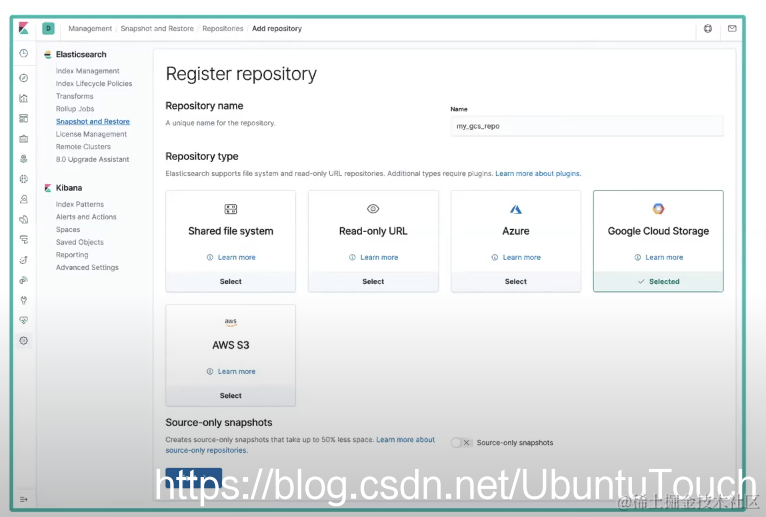This screenshot has height=517, width=766.
Task: Open License Management in the side menu
Action: click(91, 134)
